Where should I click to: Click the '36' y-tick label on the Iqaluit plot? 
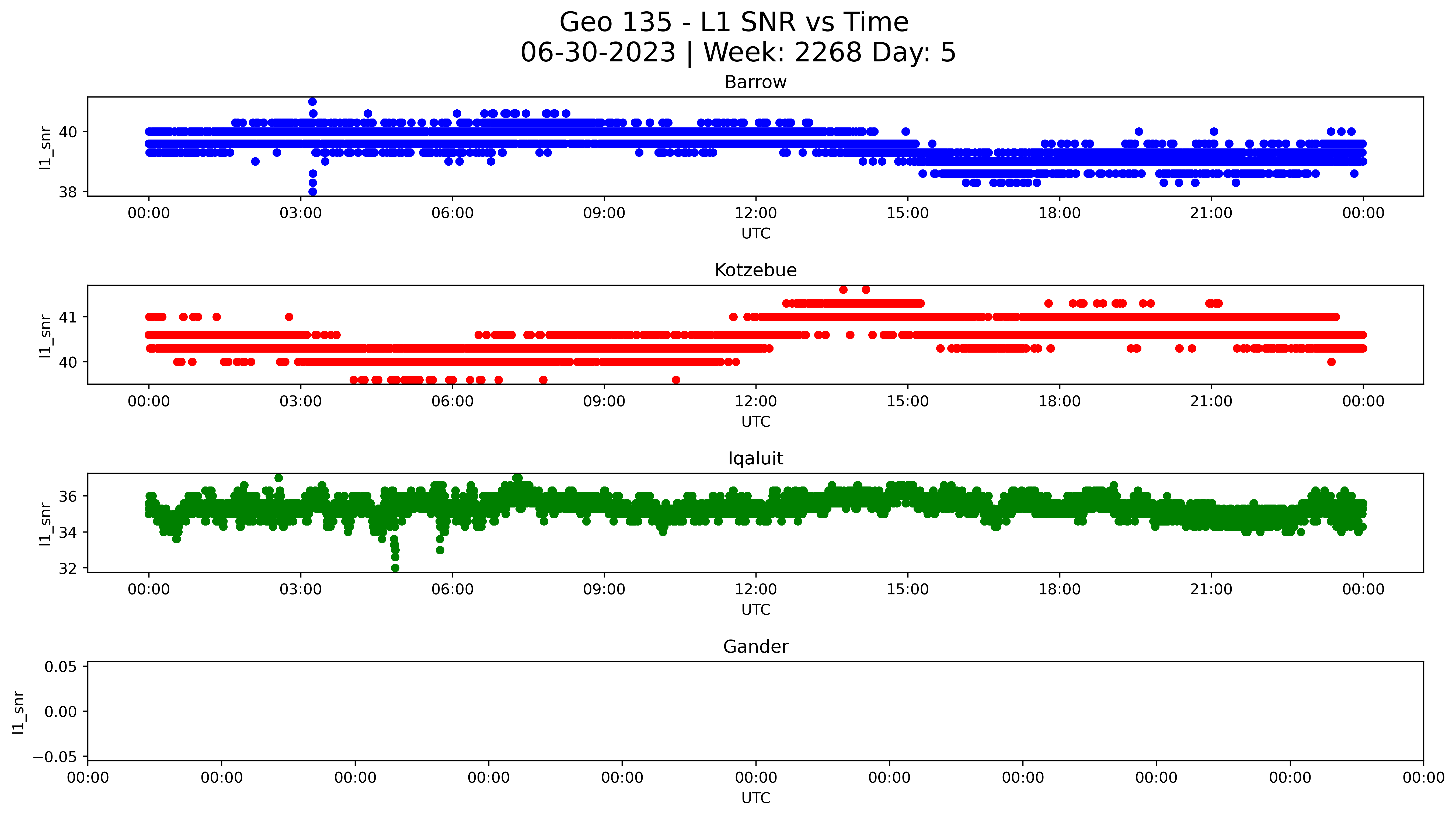click(68, 496)
